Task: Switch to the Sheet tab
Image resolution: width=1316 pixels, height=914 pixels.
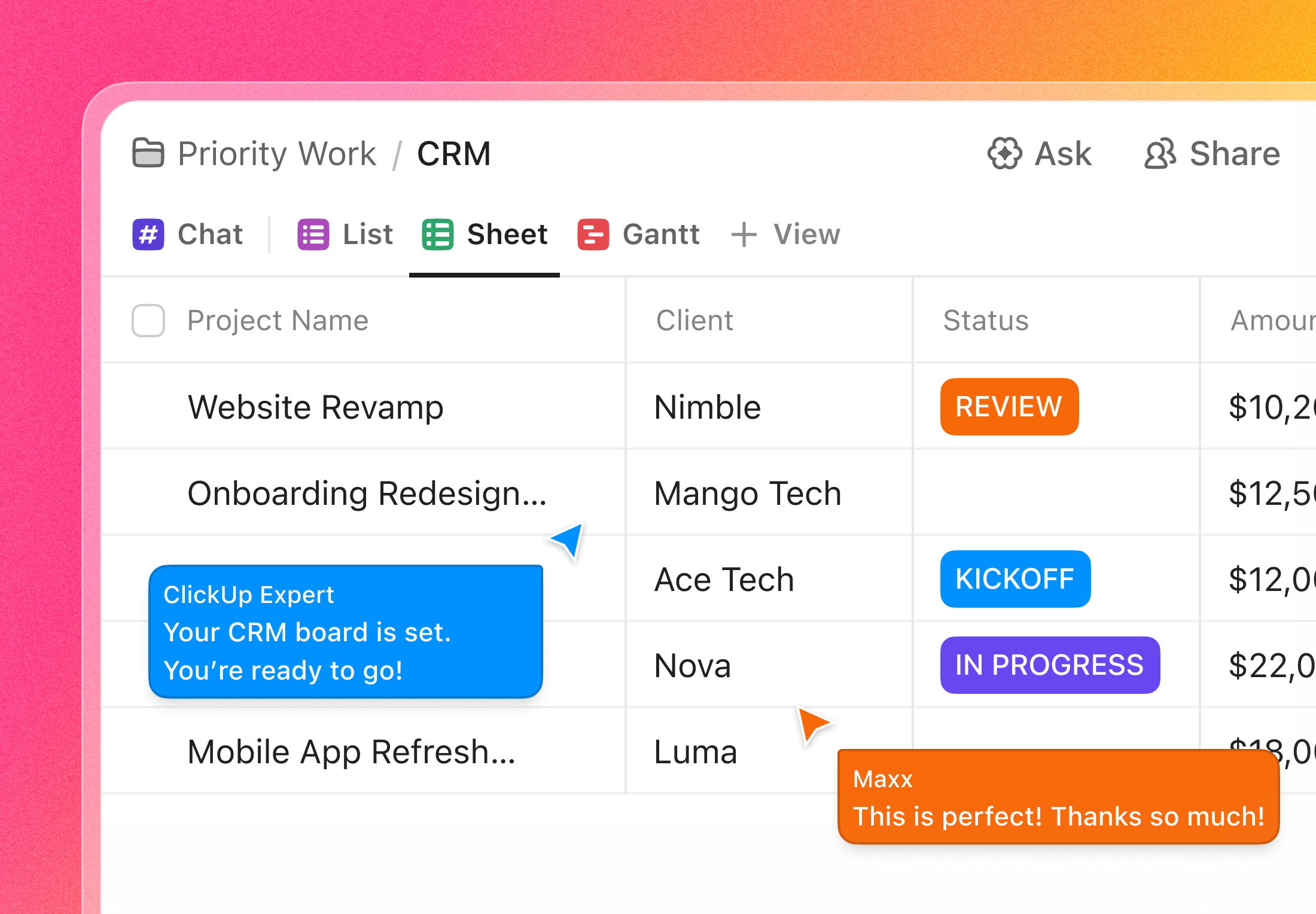Action: click(507, 234)
